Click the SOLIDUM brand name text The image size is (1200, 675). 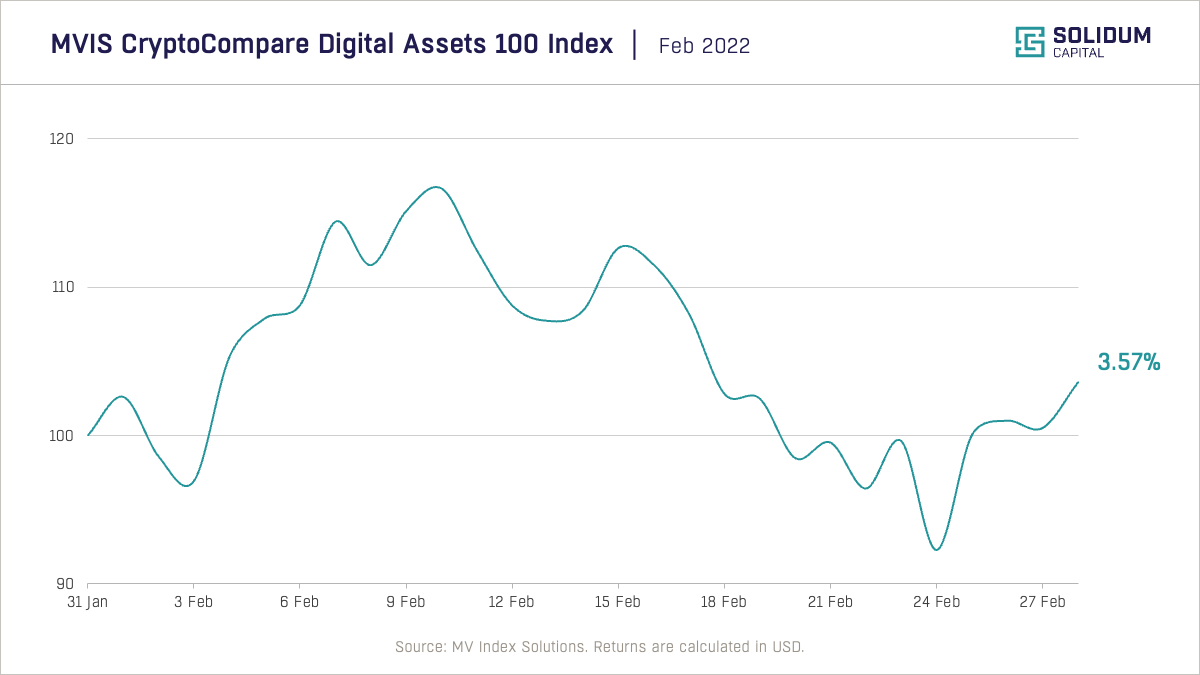click(x=1101, y=36)
